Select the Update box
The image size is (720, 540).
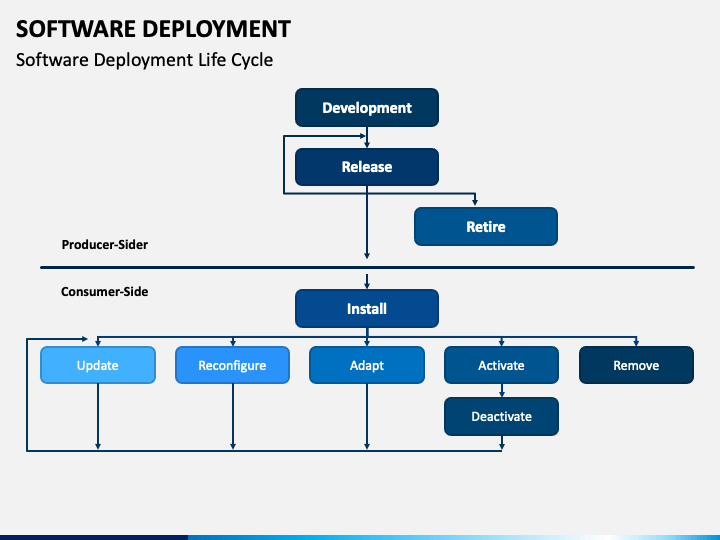point(98,365)
